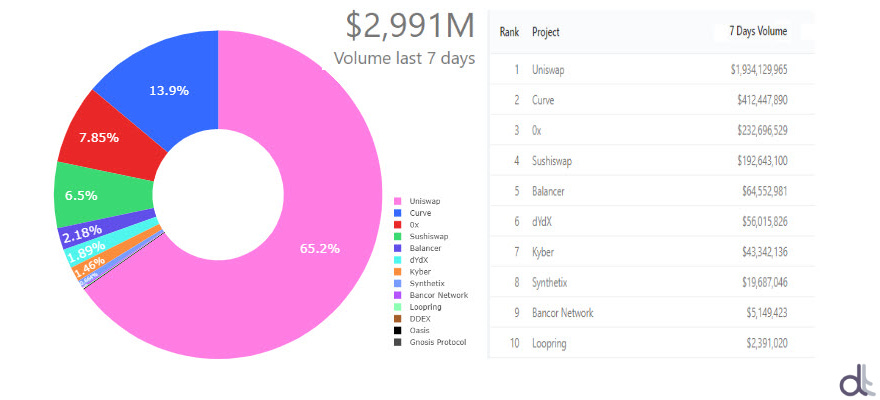Sort by 7 Days Volume column header
Screen dimensions: 880x400
[x=758, y=31]
